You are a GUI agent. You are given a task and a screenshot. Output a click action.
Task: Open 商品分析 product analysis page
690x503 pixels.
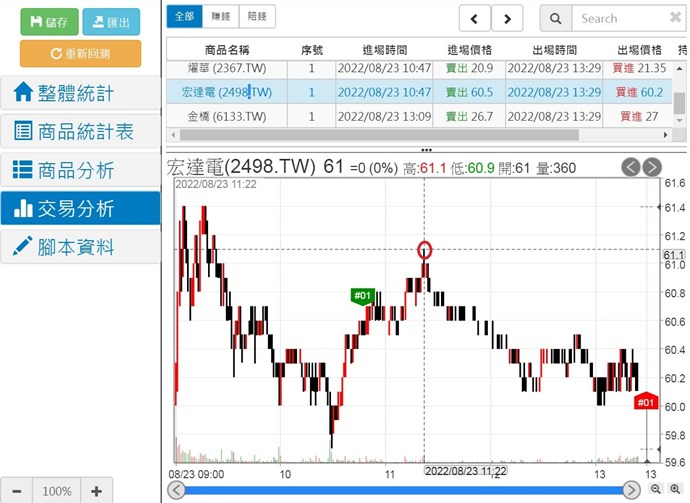81,170
